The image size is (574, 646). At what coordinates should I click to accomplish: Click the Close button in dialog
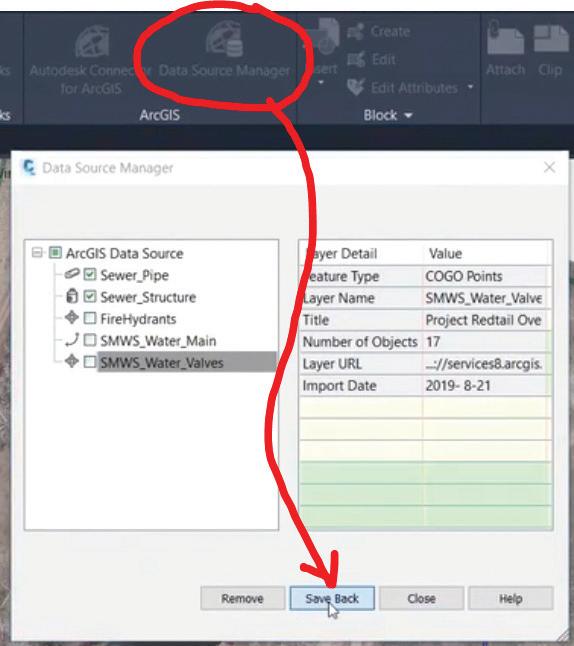click(422, 598)
